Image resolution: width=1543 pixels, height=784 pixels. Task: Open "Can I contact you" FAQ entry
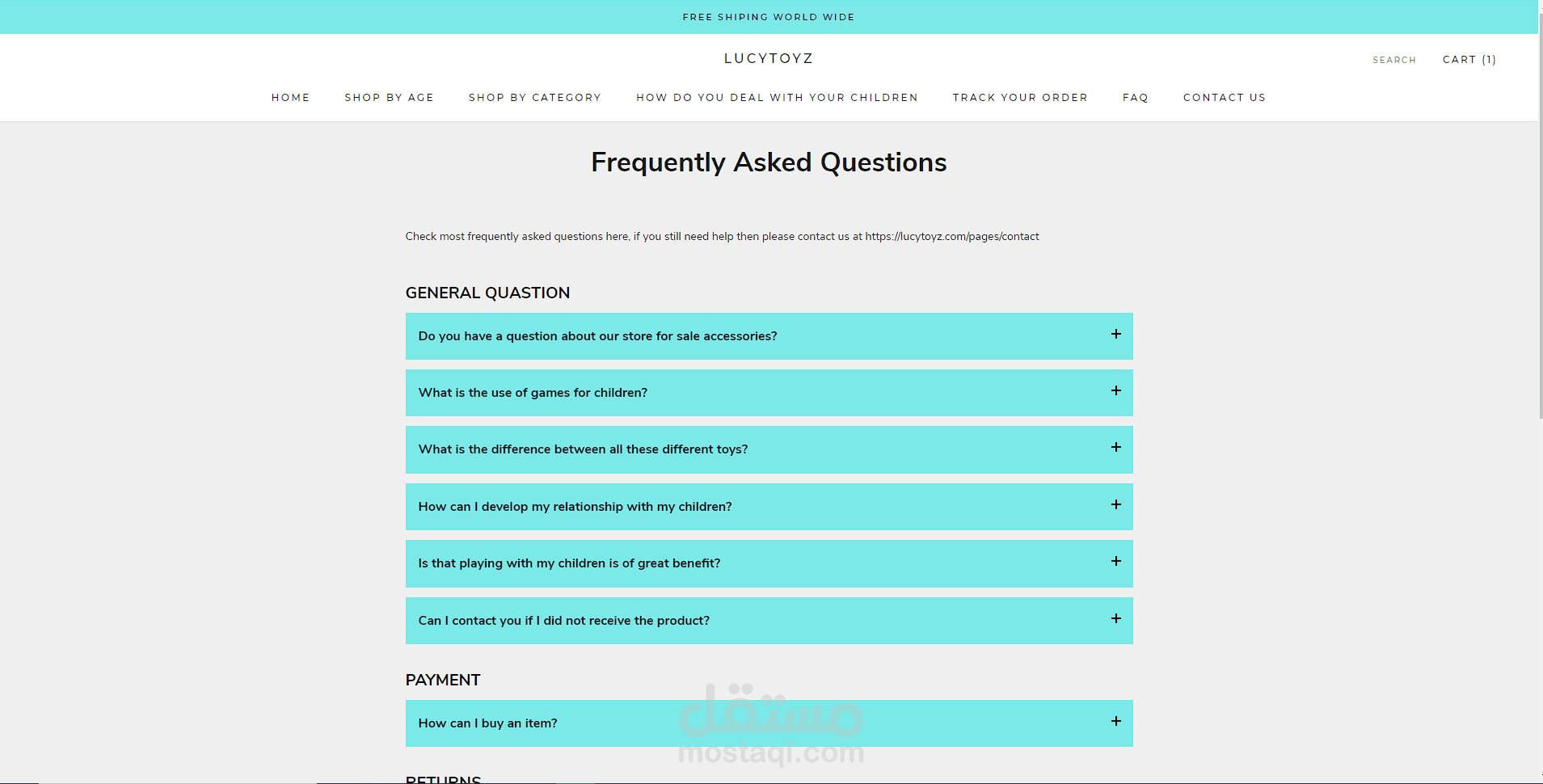563,621
